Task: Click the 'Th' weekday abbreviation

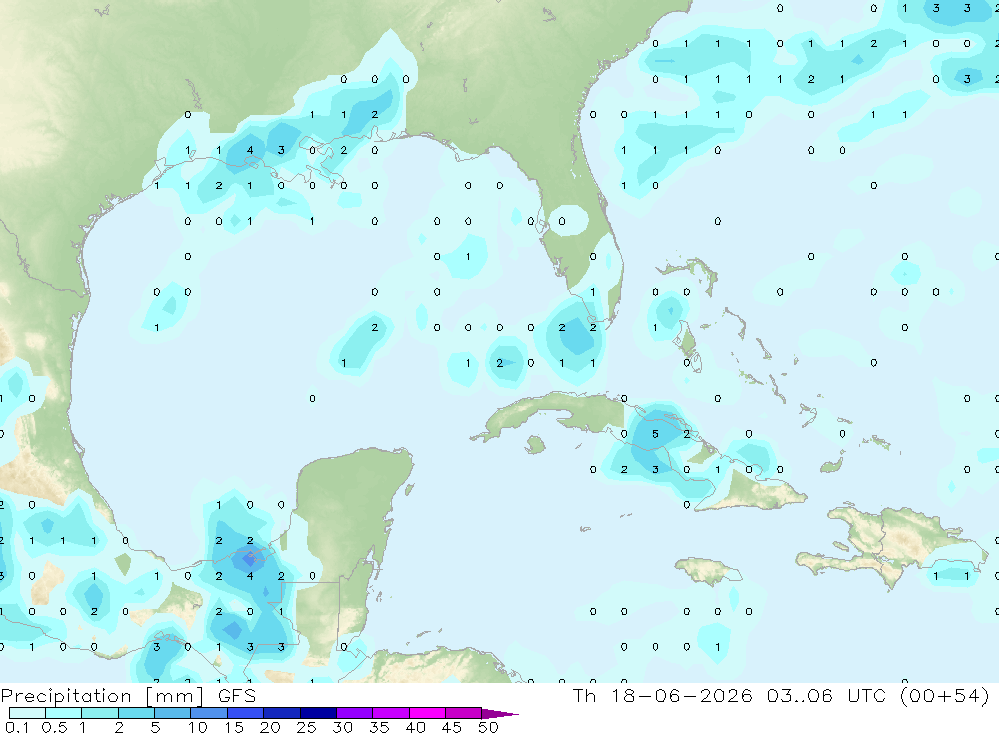Action: (584, 695)
